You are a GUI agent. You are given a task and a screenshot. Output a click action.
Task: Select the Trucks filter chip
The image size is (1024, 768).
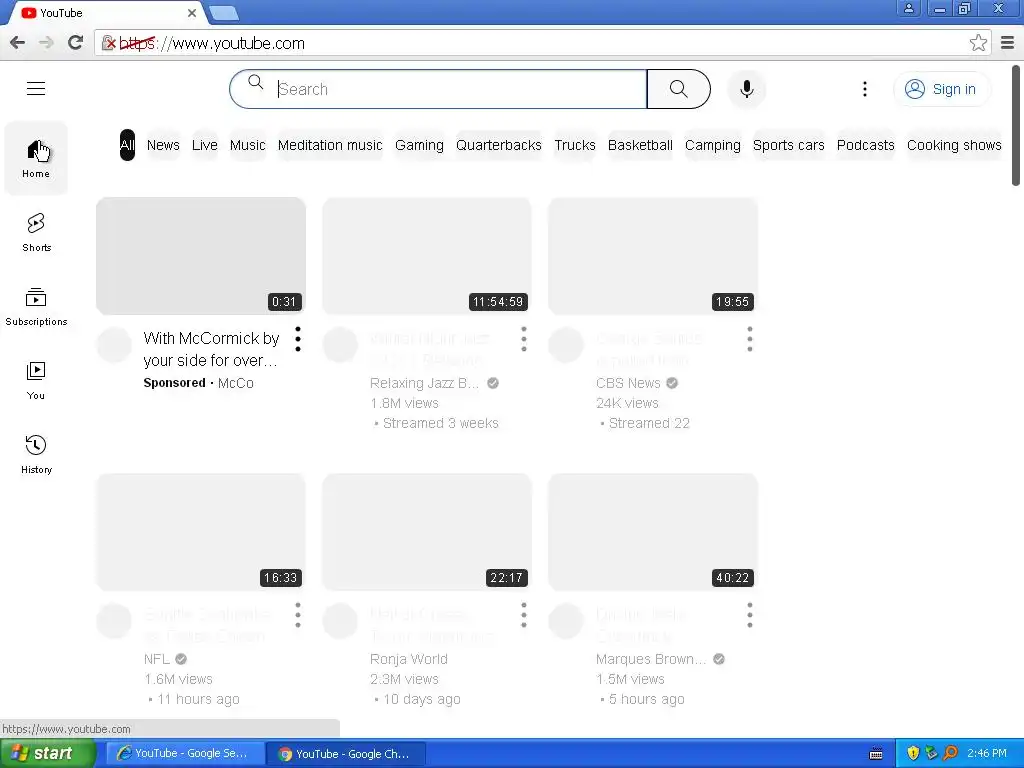575,145
